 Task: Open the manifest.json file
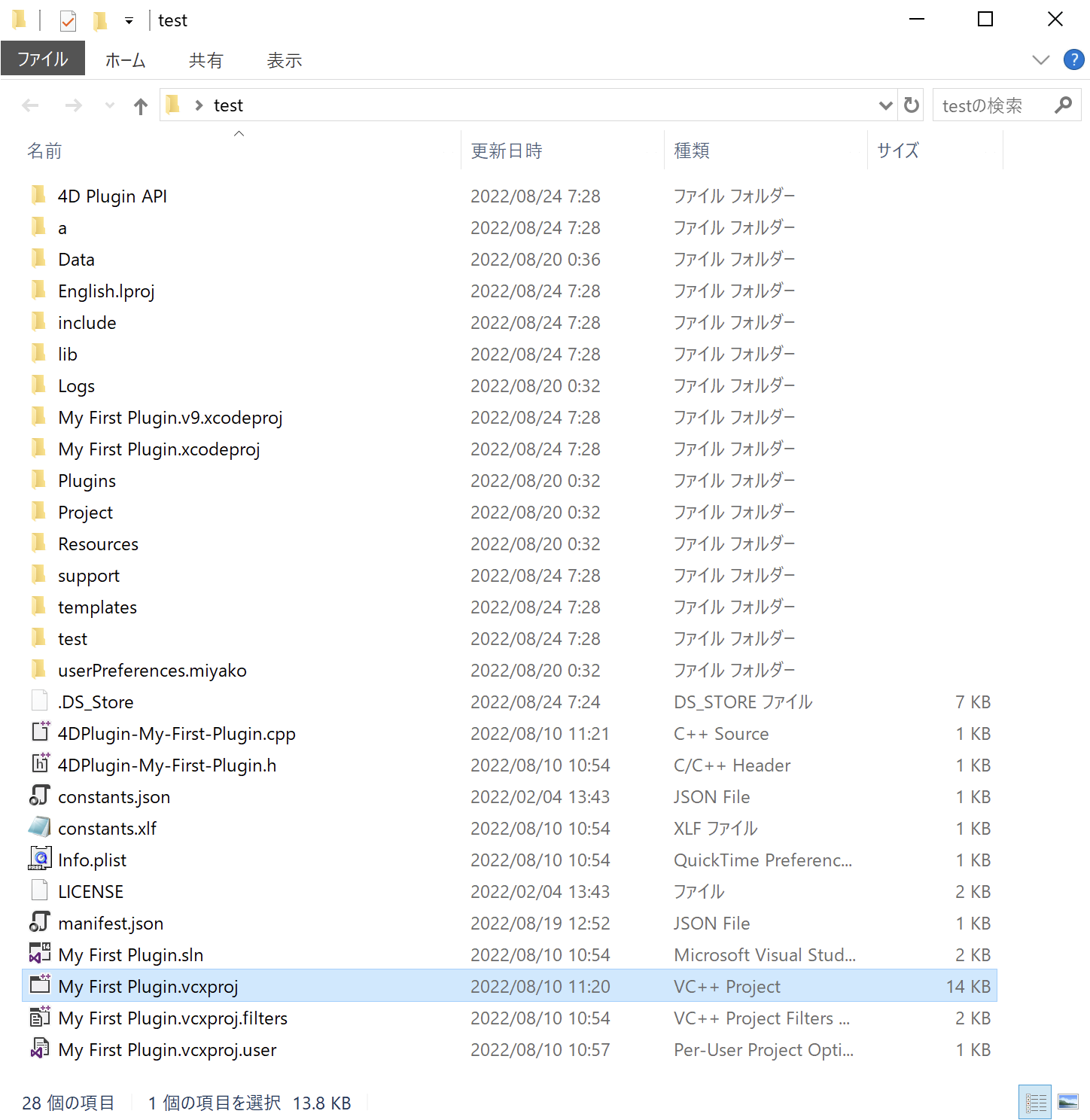coord(111,923)
